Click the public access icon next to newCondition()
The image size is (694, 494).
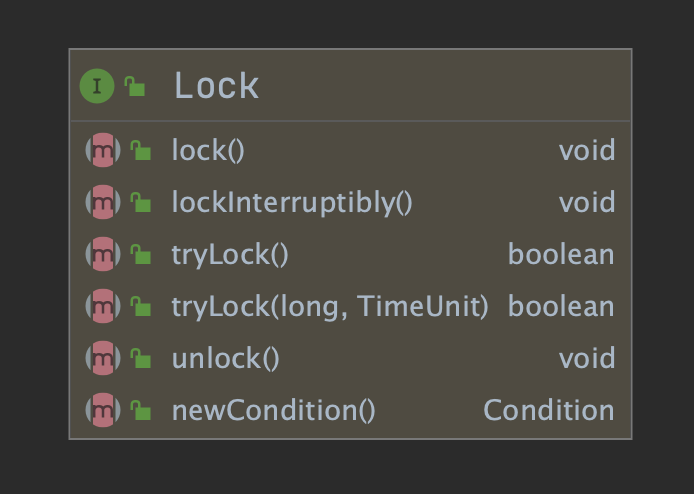click(x=141, y=410)
